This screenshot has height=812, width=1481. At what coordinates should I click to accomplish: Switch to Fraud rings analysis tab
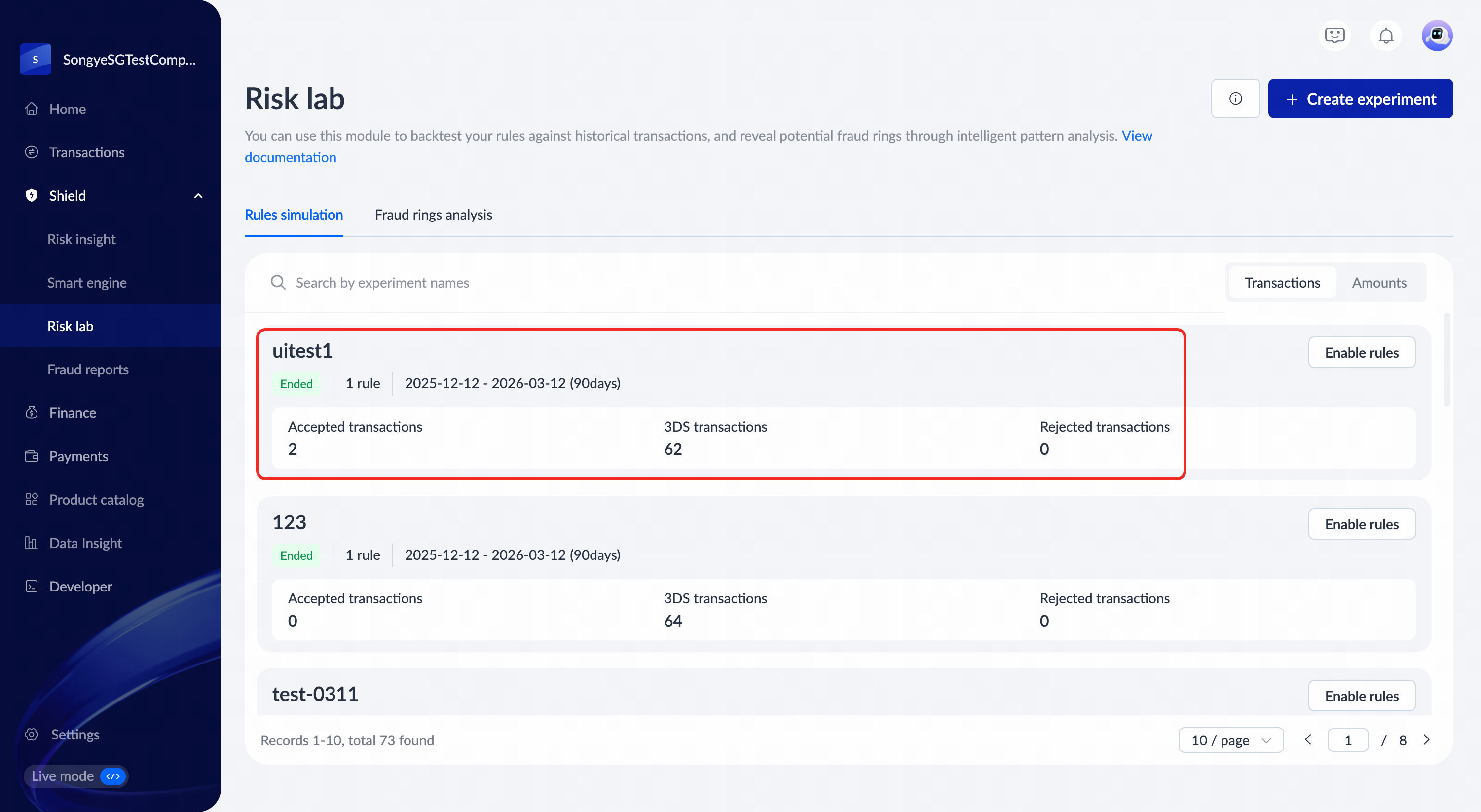tap(433, 215)
